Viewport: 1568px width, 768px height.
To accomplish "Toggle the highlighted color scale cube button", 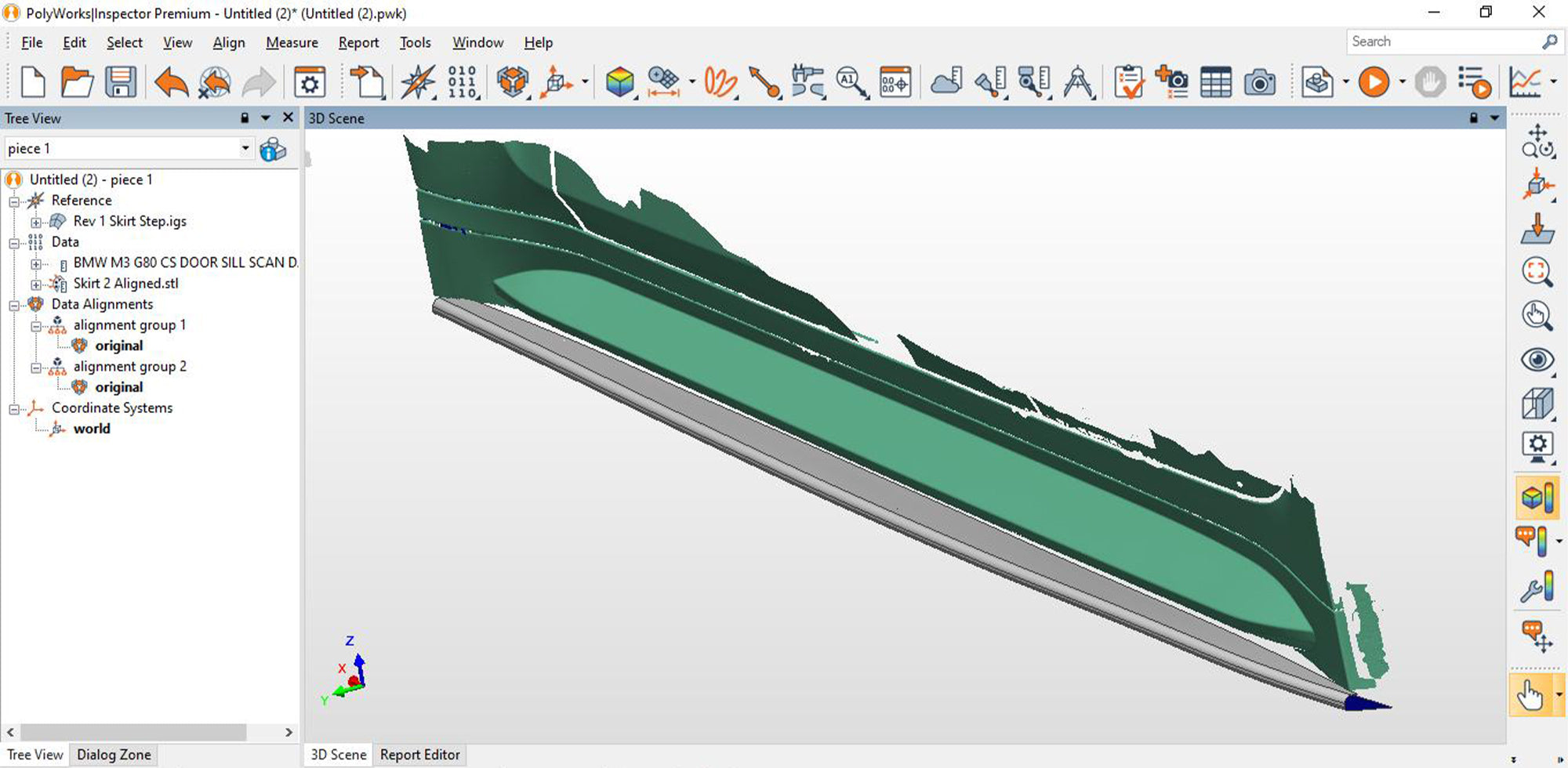I will (x=1537, y=498).
